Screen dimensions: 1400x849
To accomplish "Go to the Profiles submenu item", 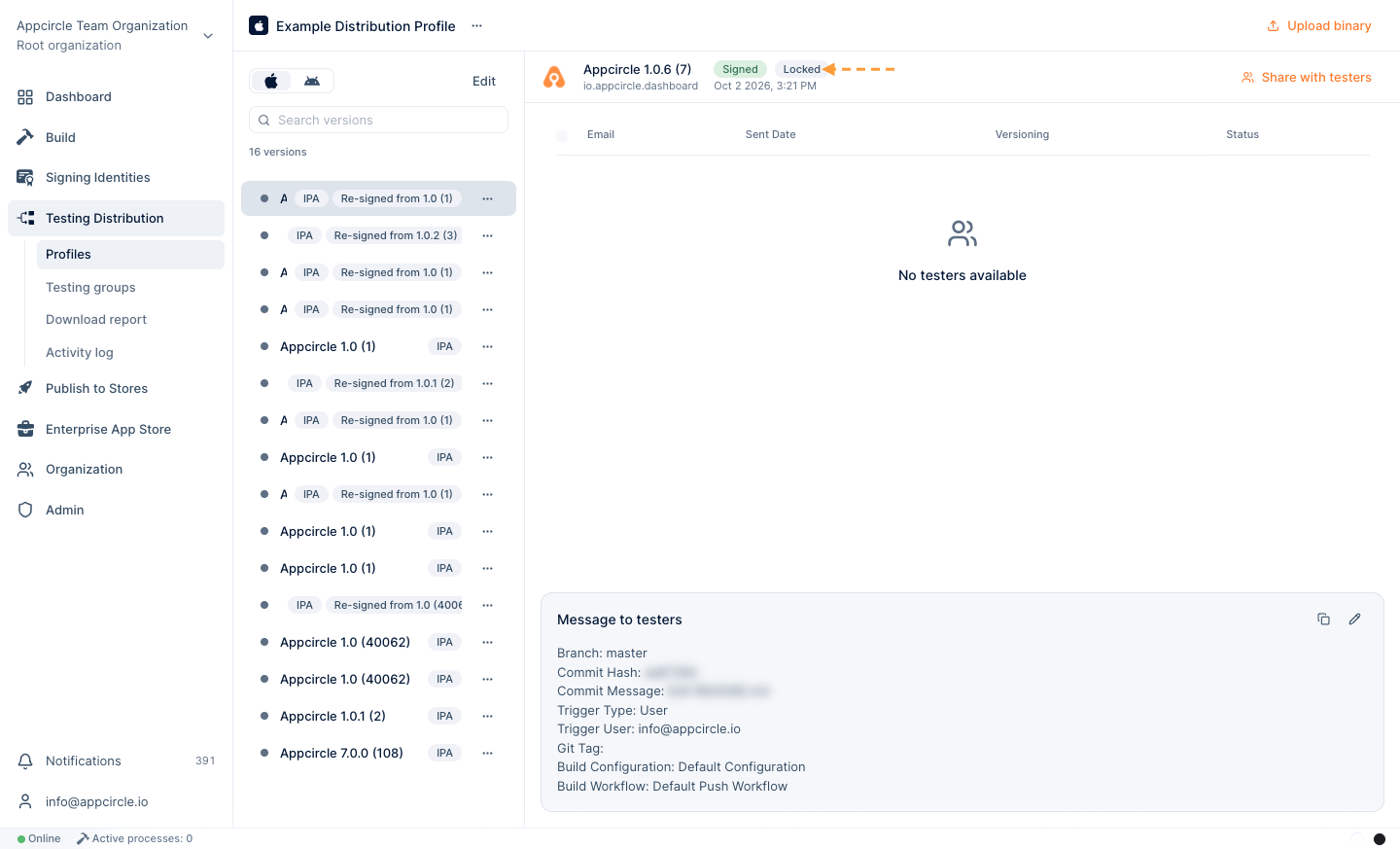I will 130,255.
